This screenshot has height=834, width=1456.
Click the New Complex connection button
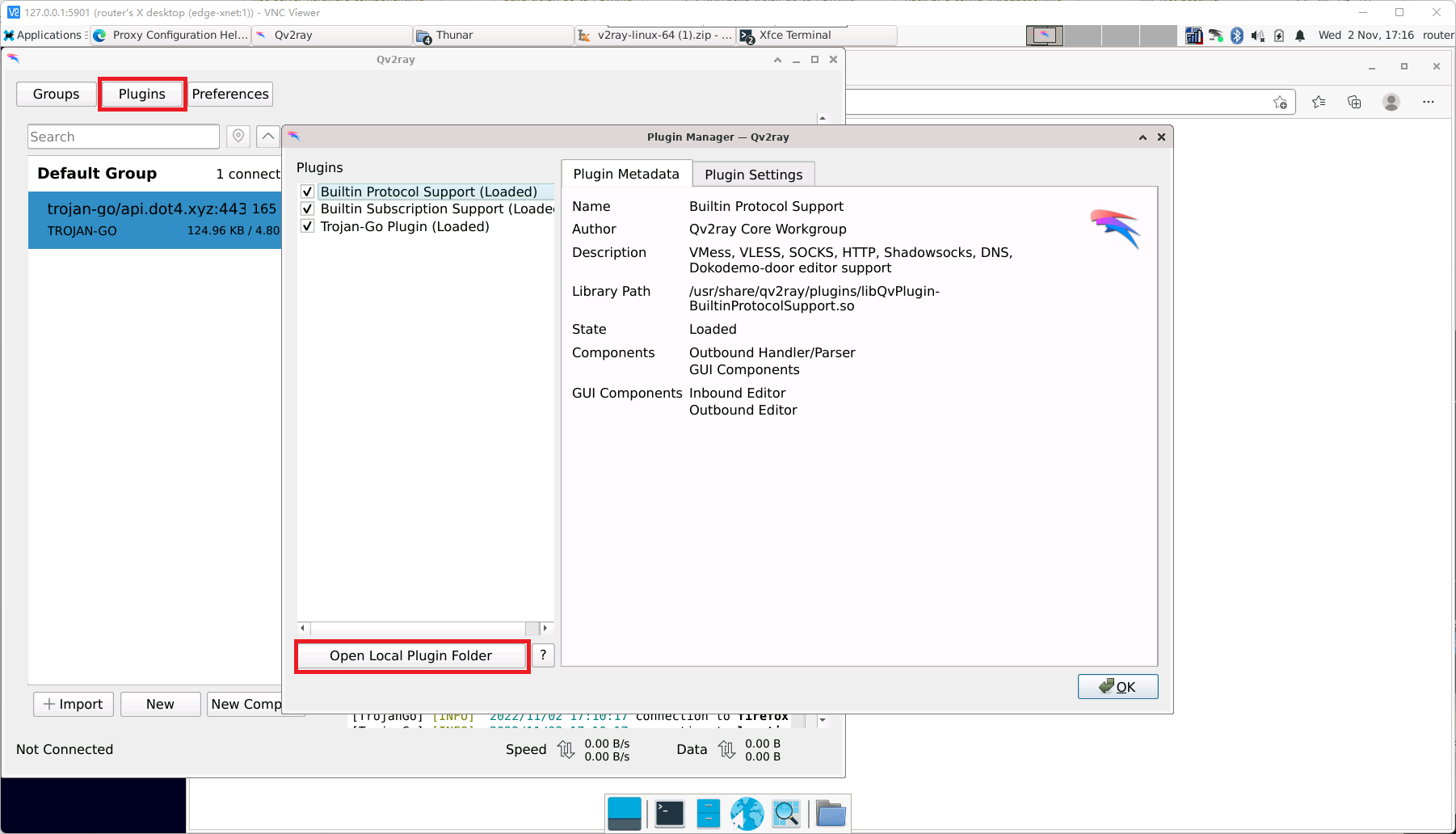pos(246,704)
